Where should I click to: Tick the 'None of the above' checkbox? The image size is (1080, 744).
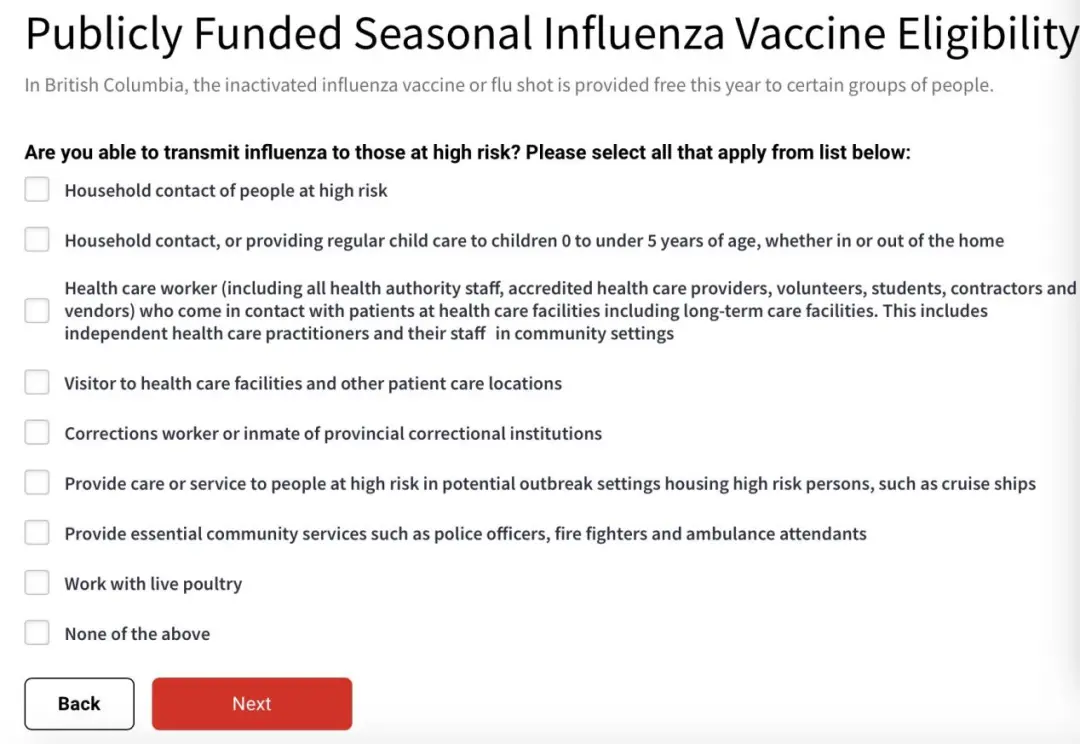pyautogui.click(x=37, y=633)
